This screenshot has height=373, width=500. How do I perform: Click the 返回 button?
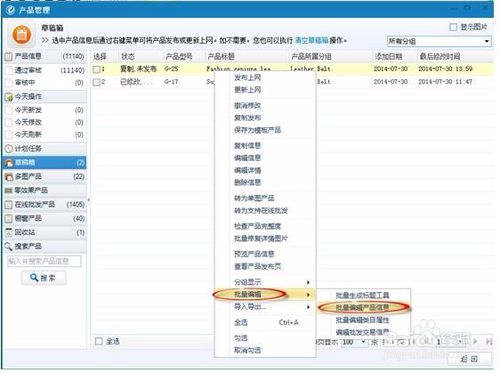pos(470,359)
